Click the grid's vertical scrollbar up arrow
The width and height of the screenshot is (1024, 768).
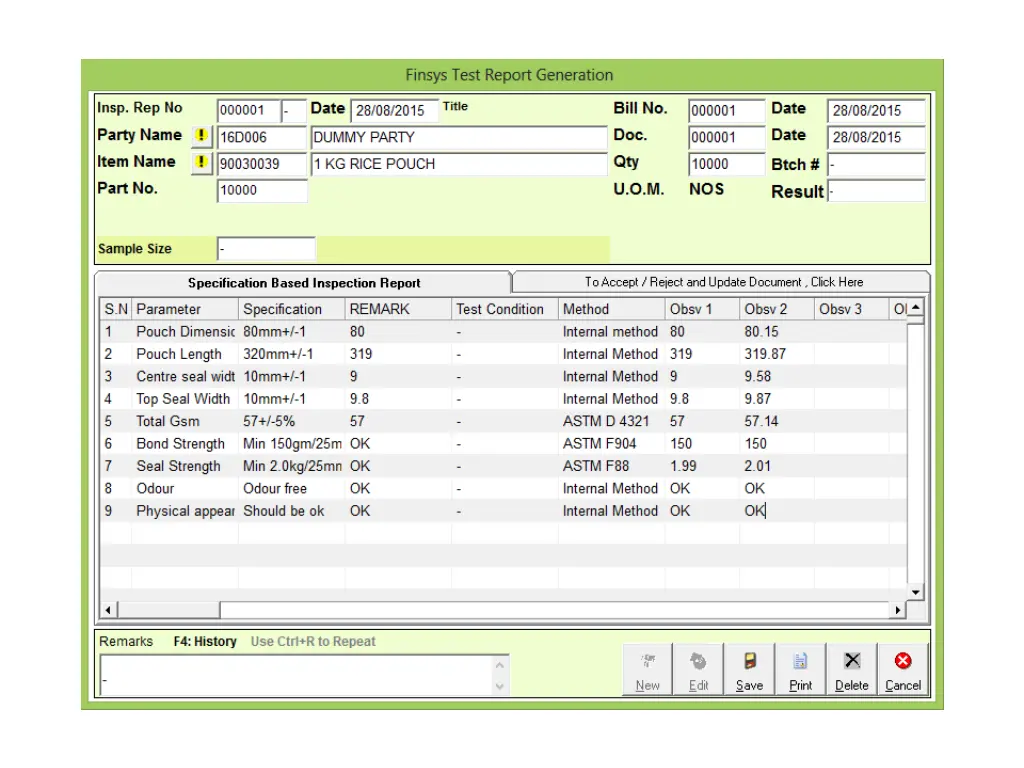pos(916,307)
